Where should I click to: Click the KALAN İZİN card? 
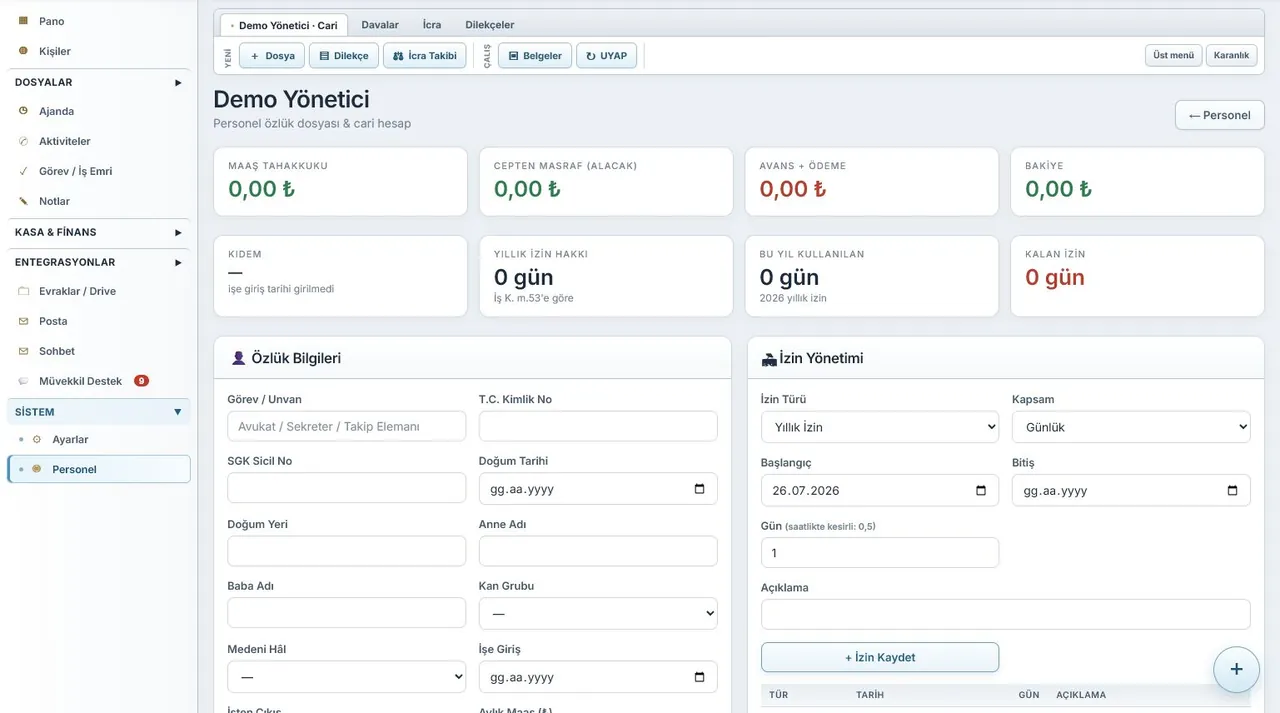[1137, 276]
